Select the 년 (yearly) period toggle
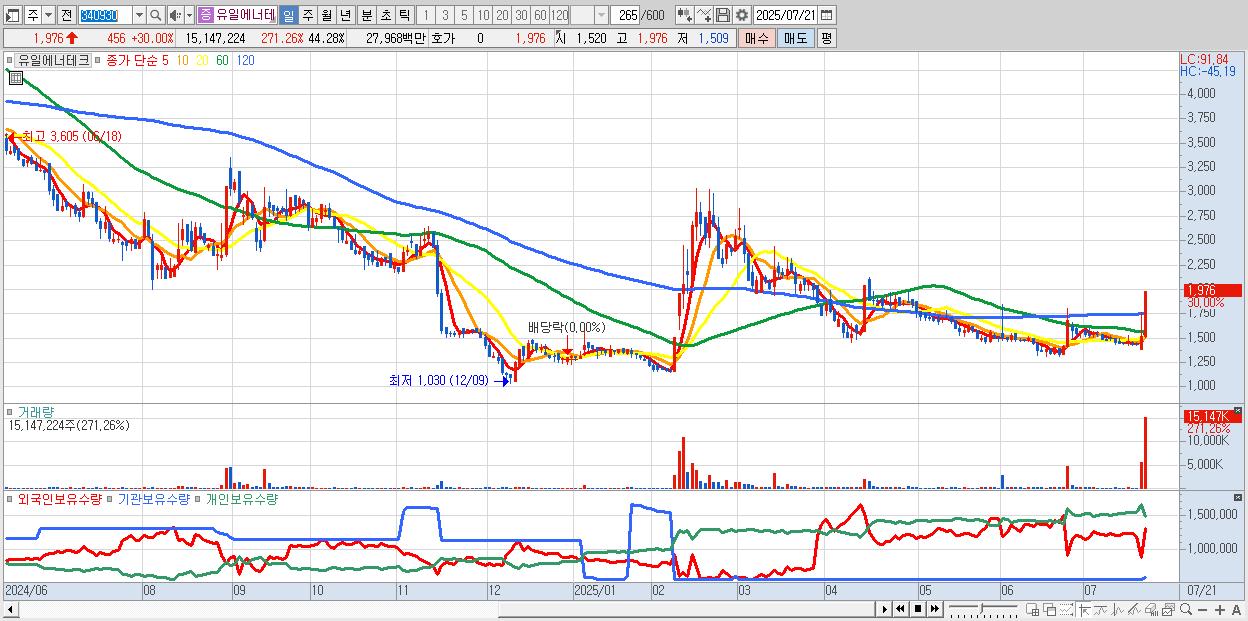The image size is (1248, 621). [345, 15]
